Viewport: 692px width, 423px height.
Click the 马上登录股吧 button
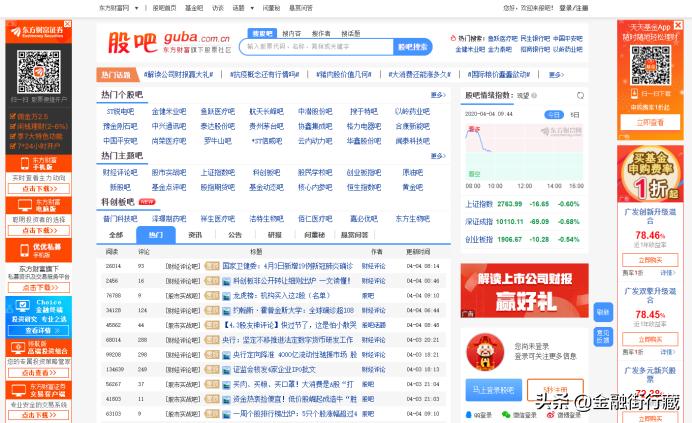tap(493, 390)
